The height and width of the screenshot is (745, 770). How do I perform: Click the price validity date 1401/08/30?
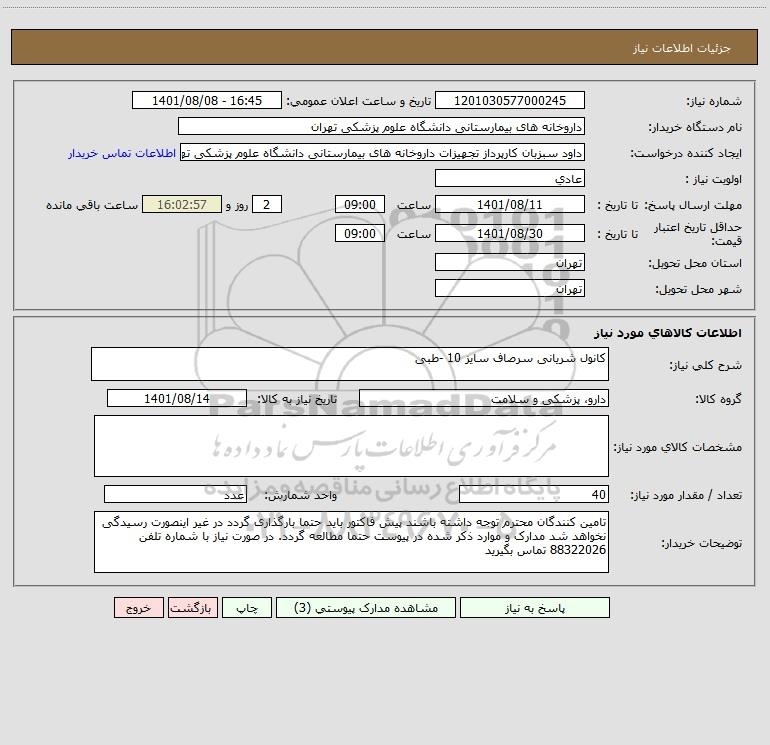(x=510, y=234)
